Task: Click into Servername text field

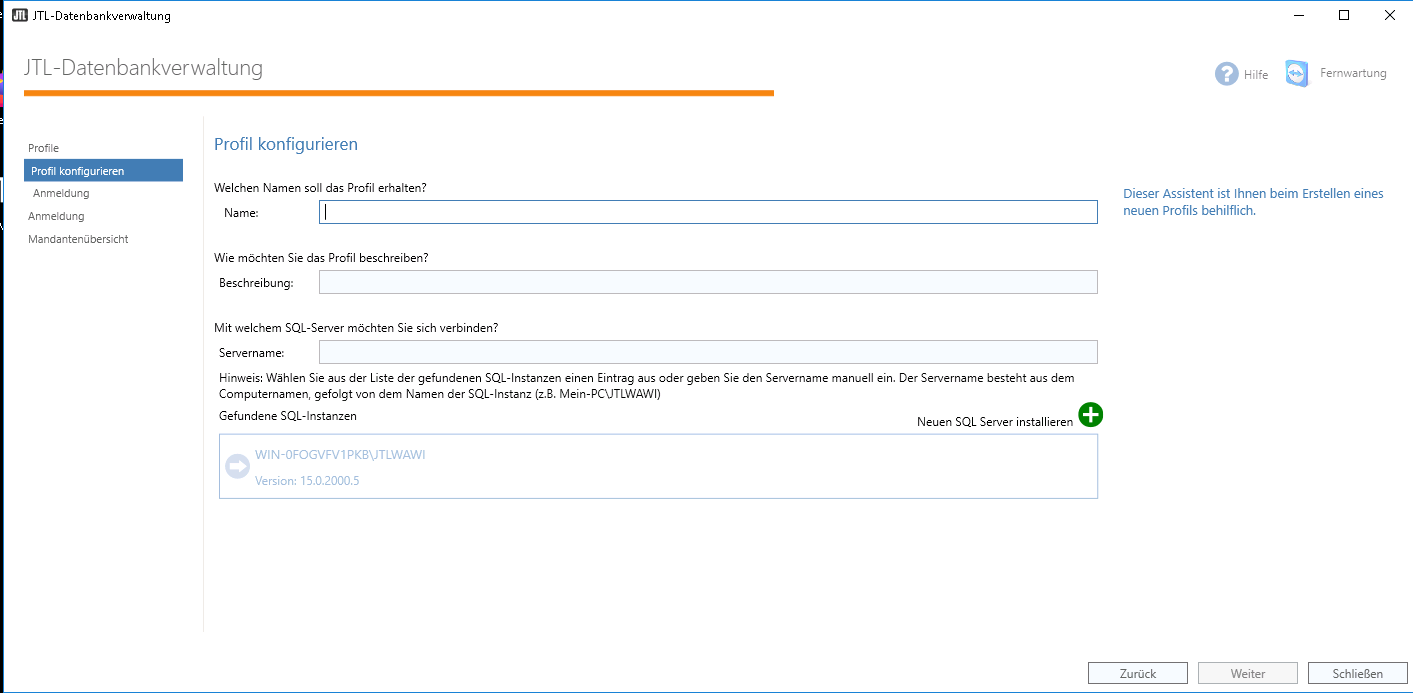Action: click(x=708, y=352)
